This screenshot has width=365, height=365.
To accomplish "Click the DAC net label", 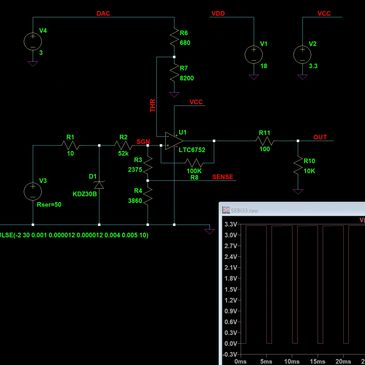I will point(103,13).
